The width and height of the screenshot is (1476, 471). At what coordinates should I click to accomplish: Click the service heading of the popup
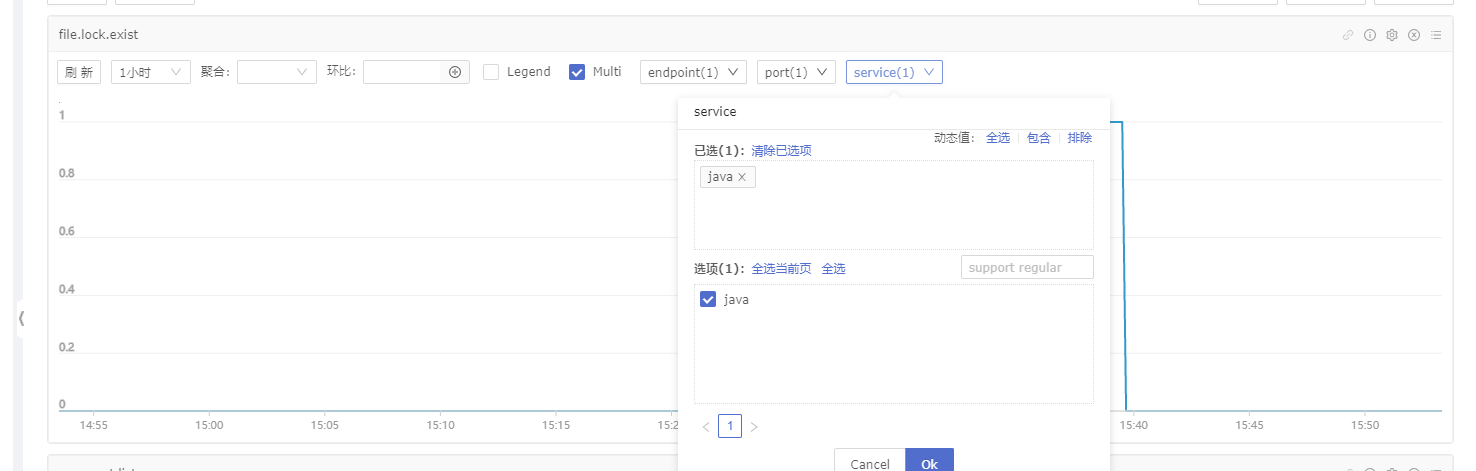715,112
